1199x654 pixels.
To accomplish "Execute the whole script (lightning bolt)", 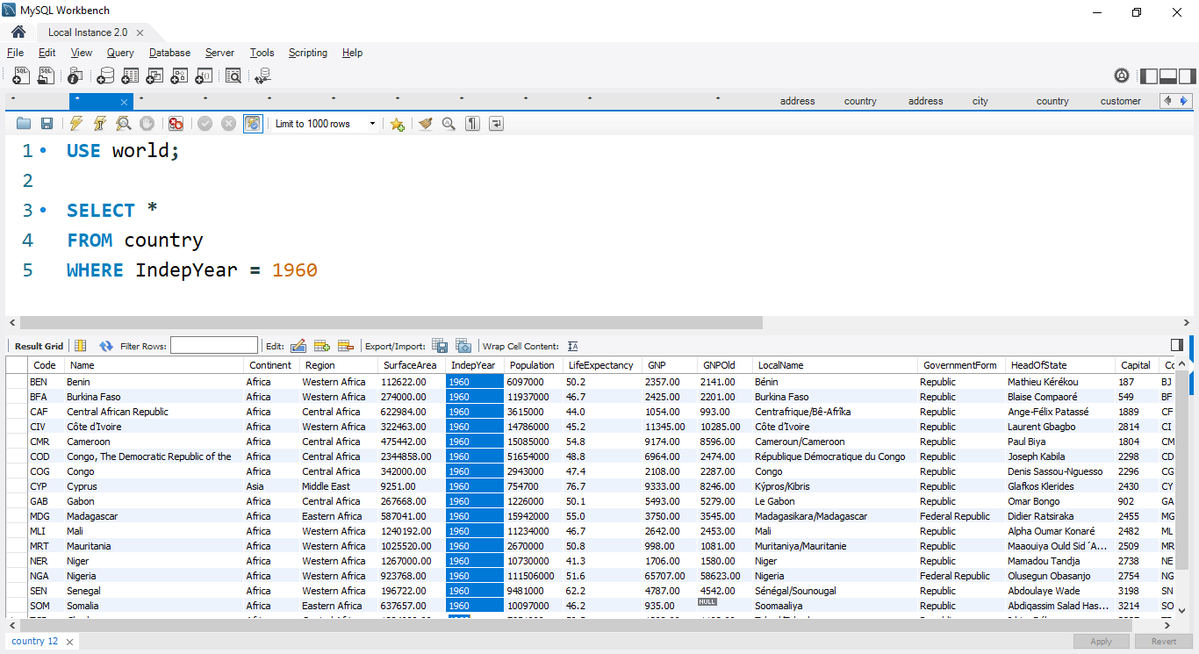I will (76, 123).
